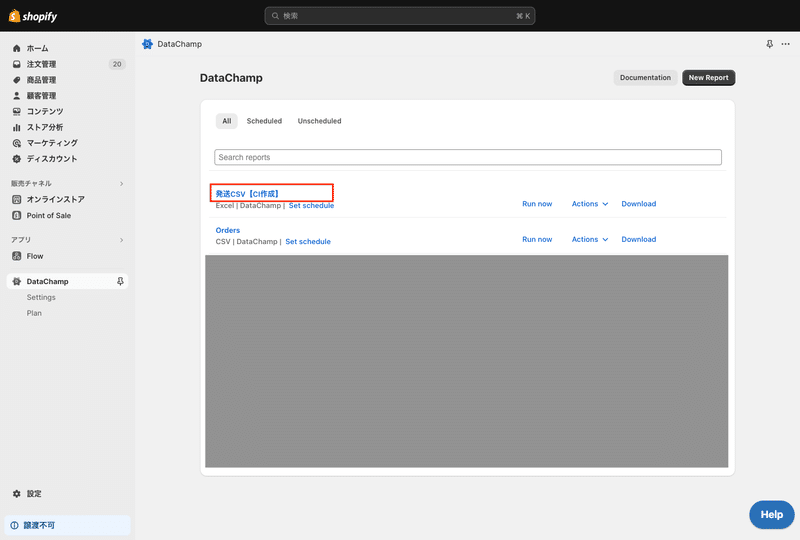Click the 20 badge beside 注文管理
800x540 pixels.
[x=117, y=64]
